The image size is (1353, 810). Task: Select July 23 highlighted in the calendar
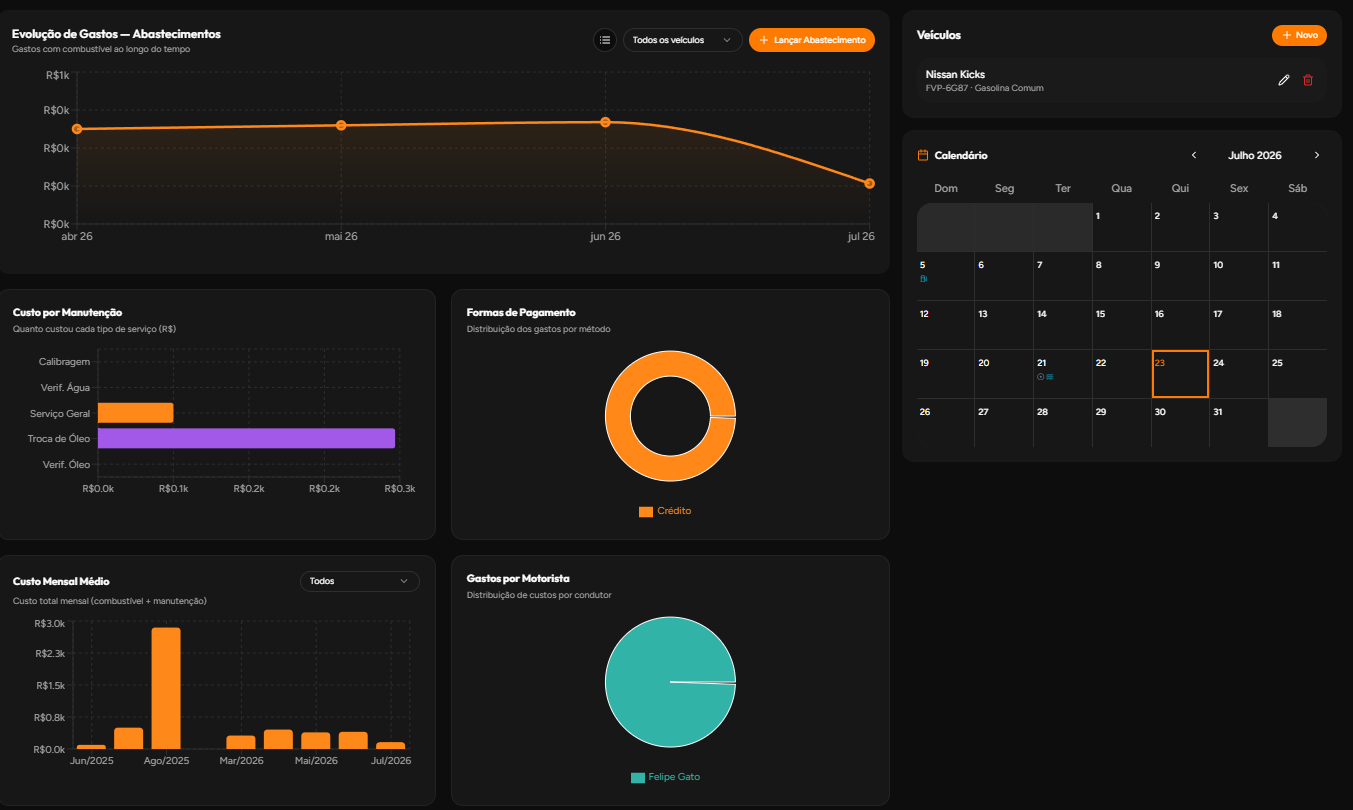[1180, 374]
